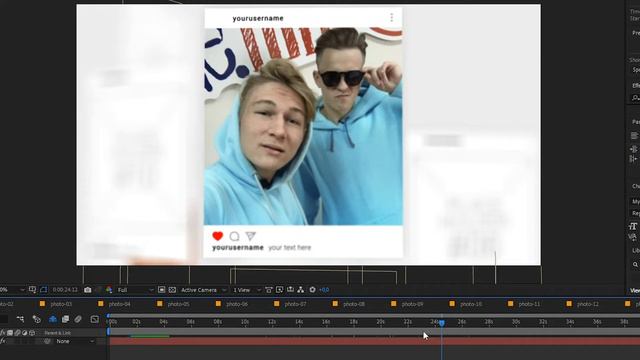
Task: Switch to the photo-12 timeline tab
Action: [588, 304]
